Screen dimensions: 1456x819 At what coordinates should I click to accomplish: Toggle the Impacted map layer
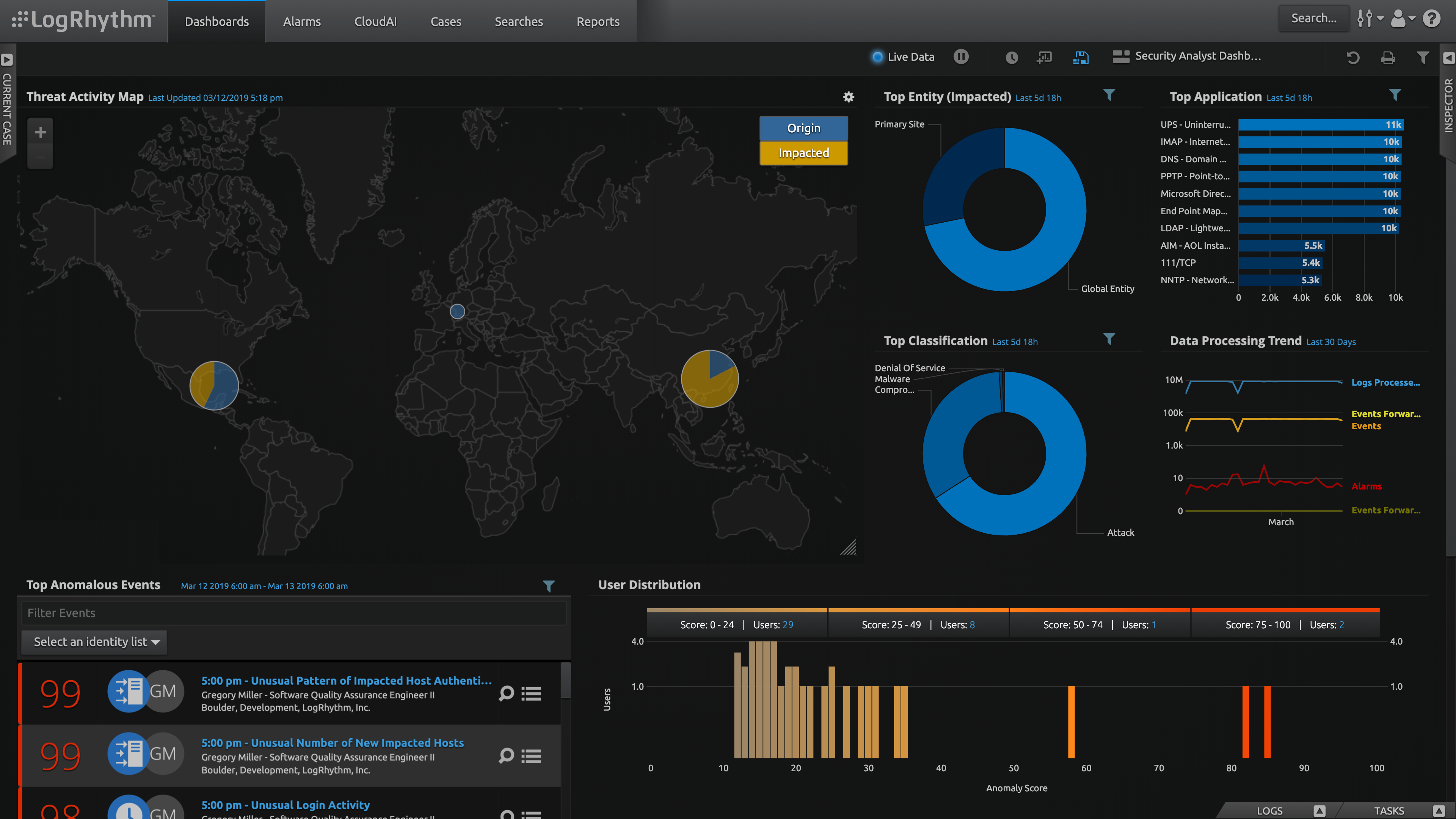tap(803, 153)
